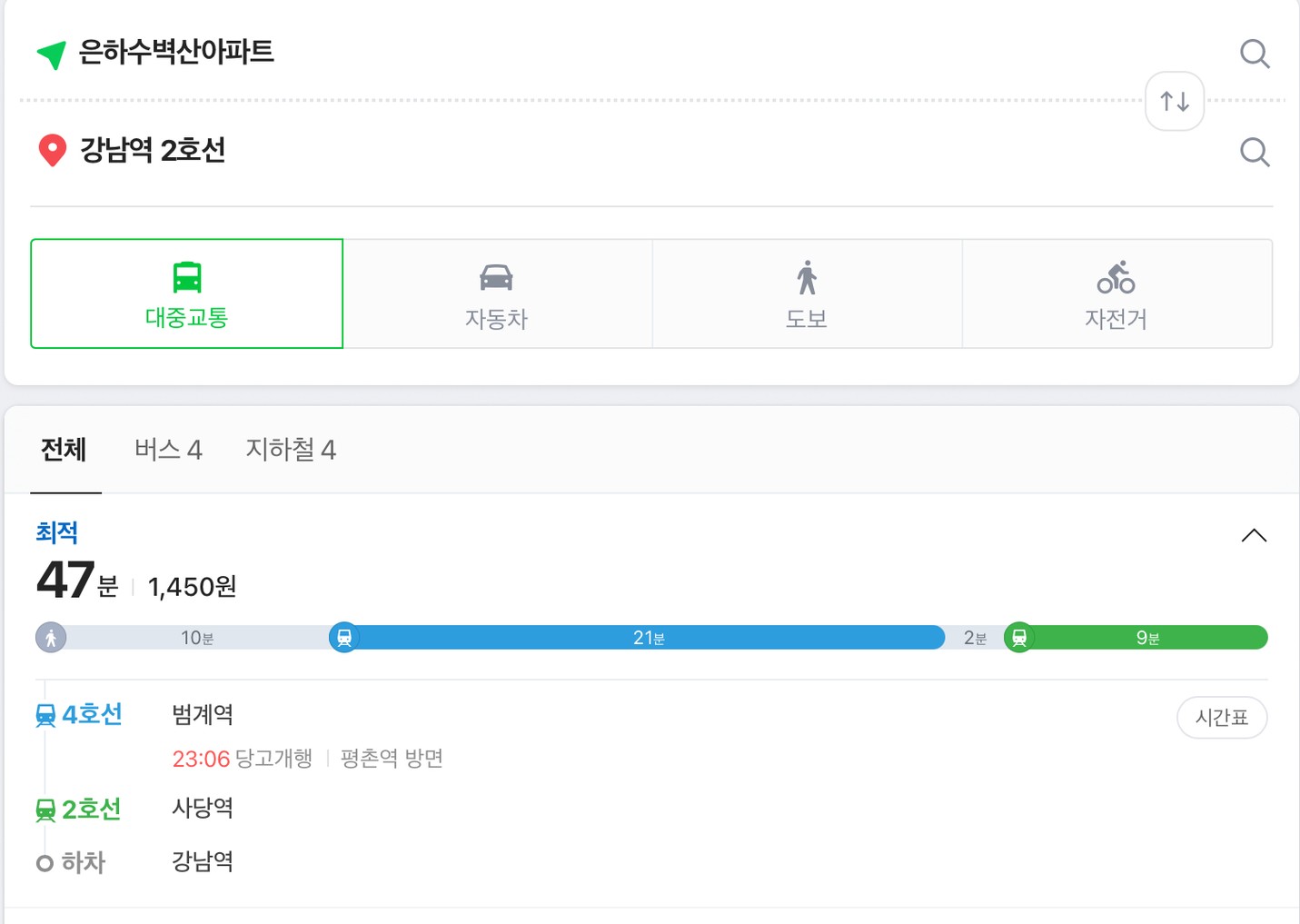Click the walking icon on route bar

point(51,638)
